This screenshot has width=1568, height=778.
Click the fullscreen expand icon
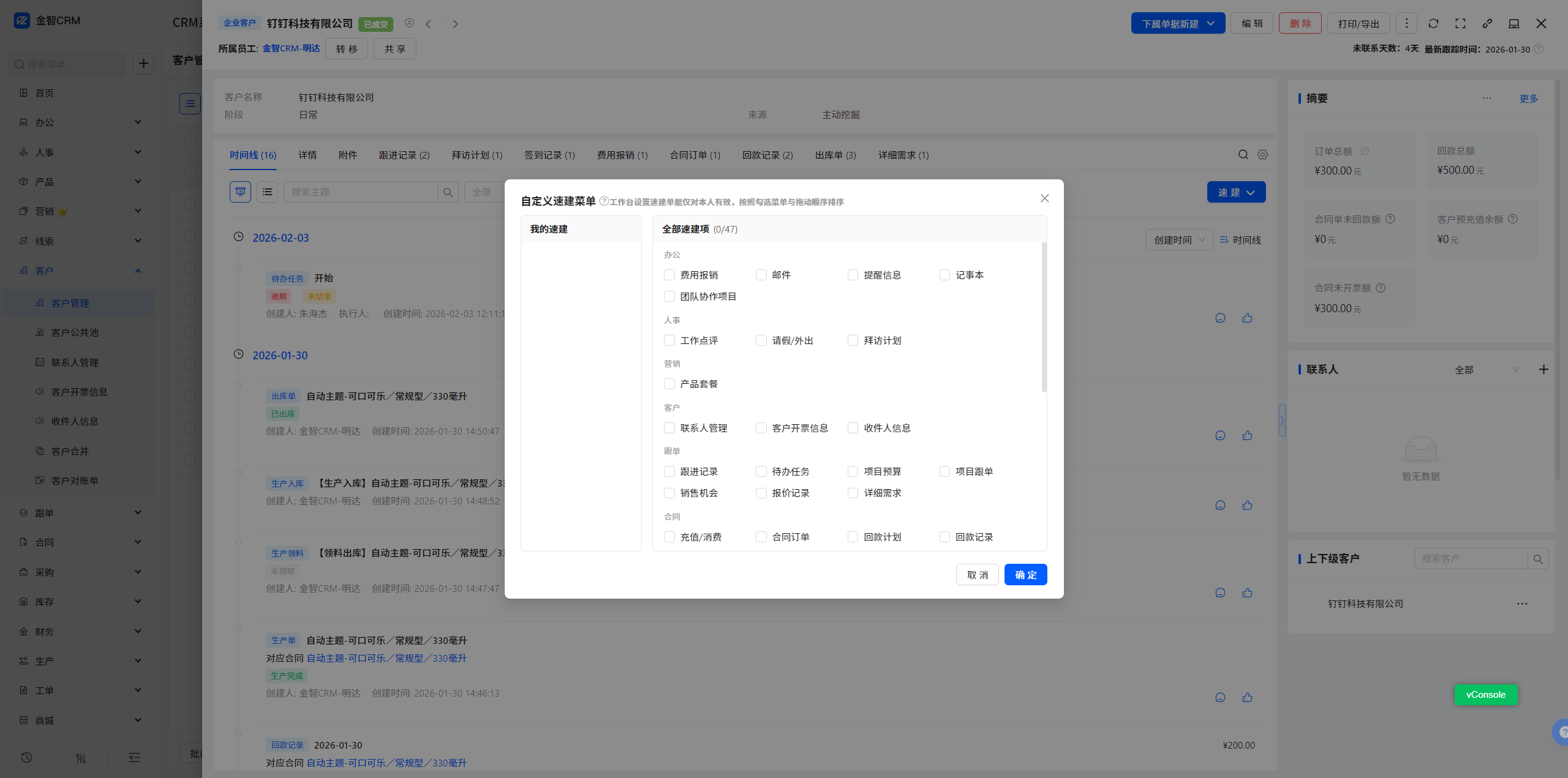[1460, 23]
